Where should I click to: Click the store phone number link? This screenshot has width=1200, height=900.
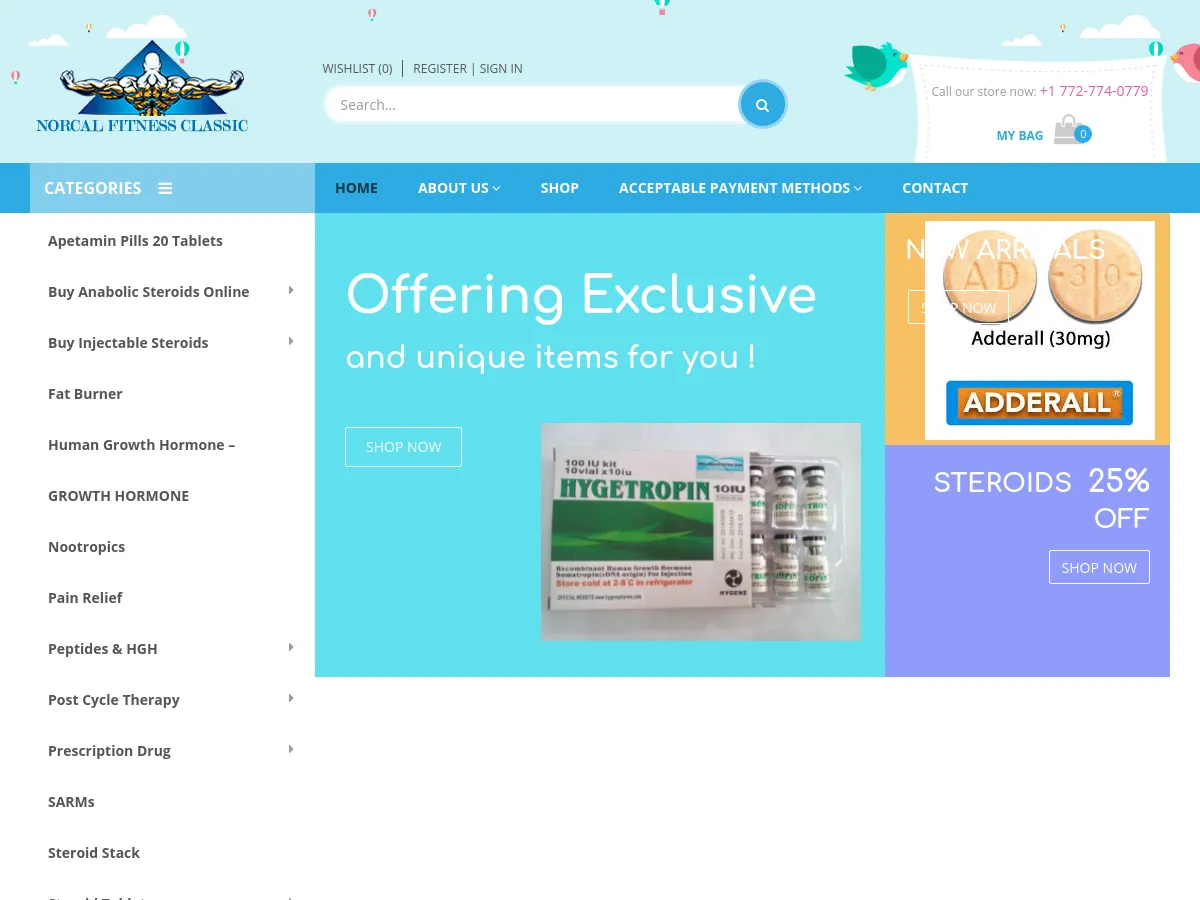pyautogui.click(x=1094, y=91)
